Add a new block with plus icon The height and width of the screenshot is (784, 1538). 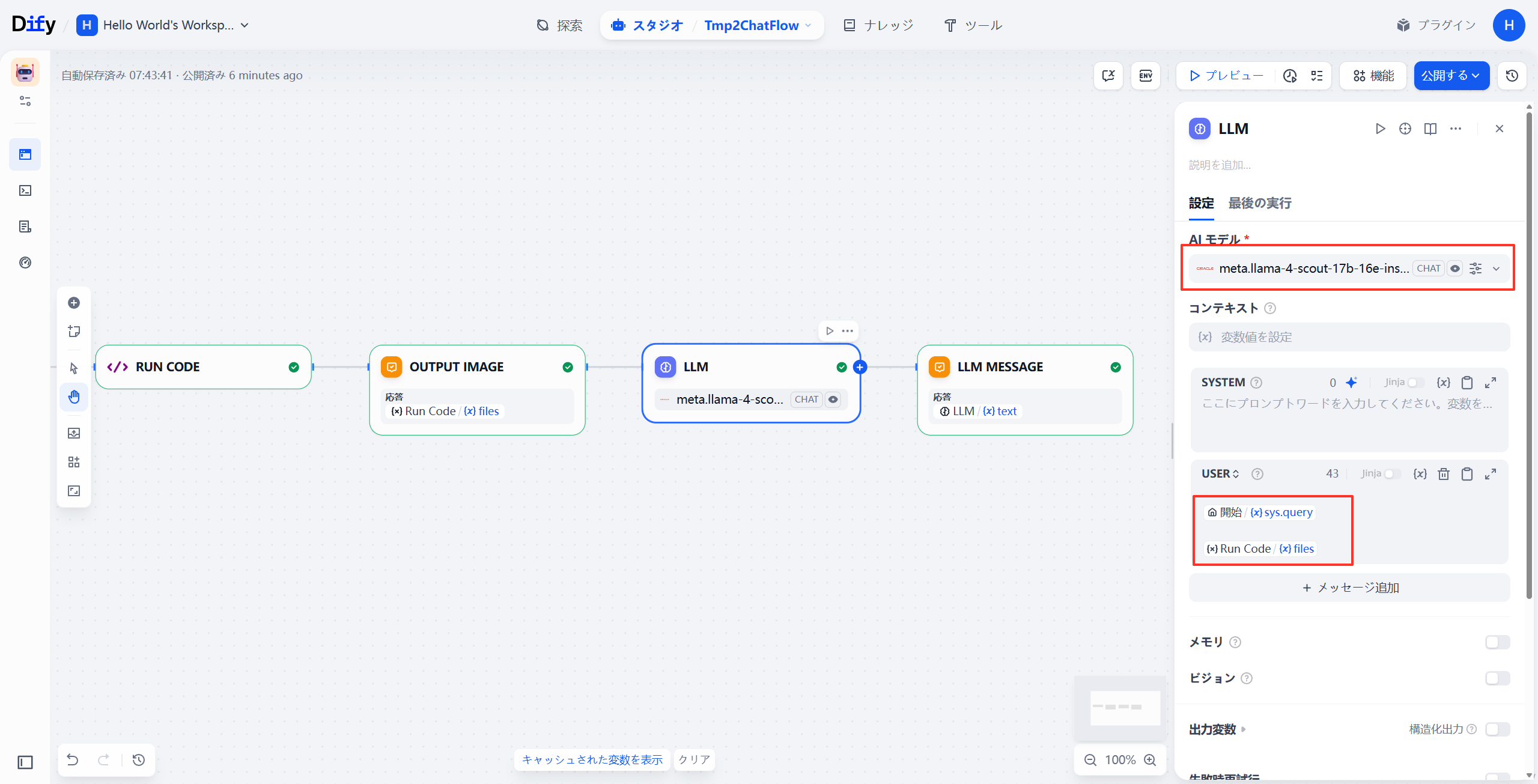tap(74, 303)
